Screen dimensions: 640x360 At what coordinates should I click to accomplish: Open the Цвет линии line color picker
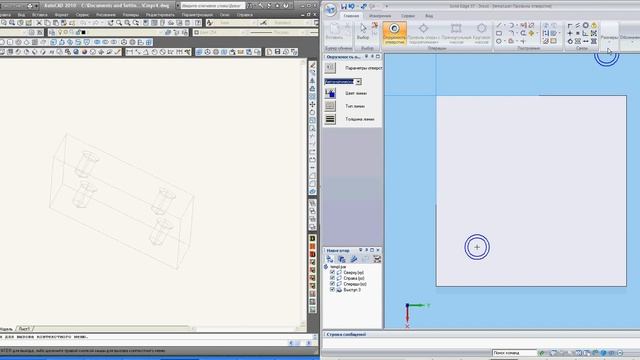(330, 93)
